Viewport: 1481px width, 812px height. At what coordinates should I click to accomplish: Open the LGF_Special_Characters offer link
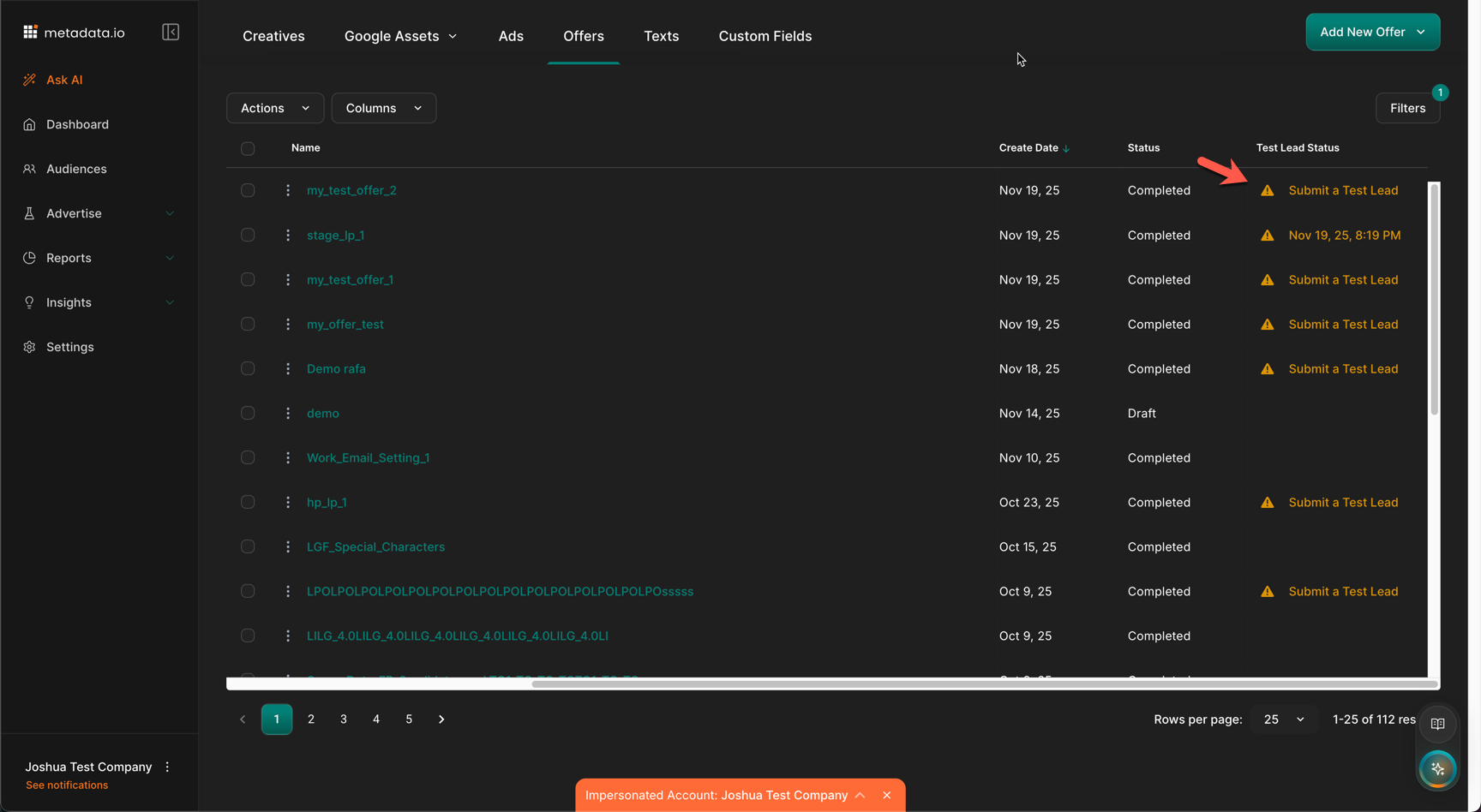click(x=375, y=546)
